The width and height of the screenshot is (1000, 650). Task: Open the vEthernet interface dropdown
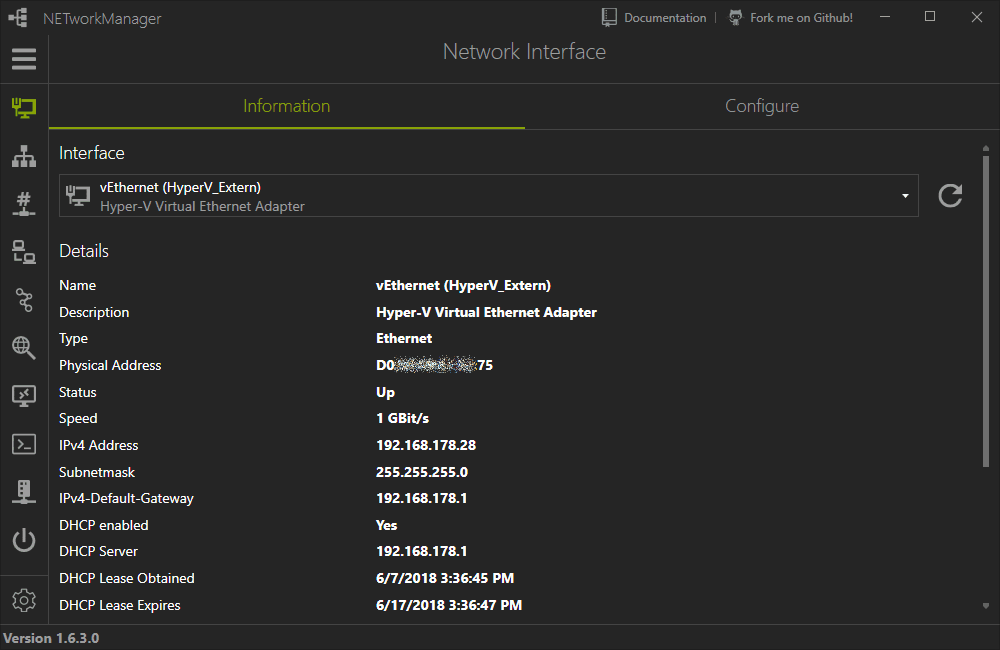[903, 195]
